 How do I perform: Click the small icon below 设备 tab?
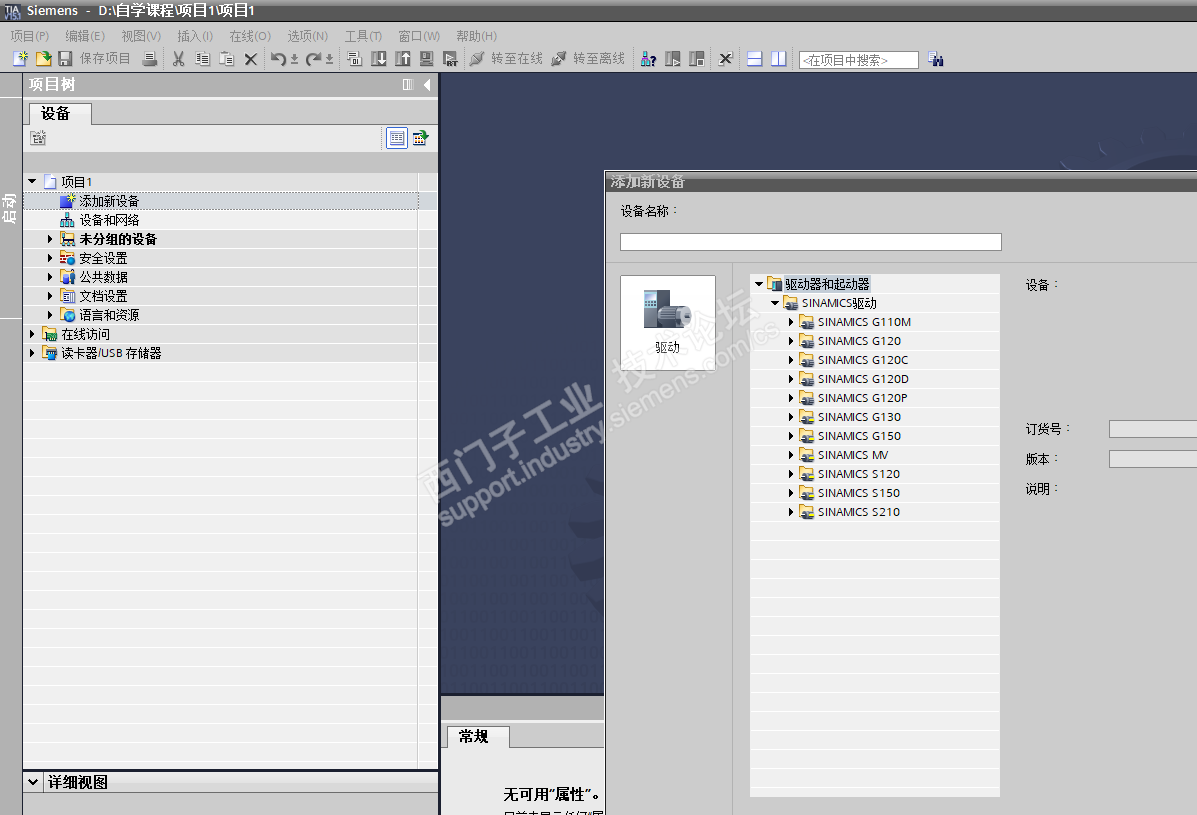pos(38,138)
